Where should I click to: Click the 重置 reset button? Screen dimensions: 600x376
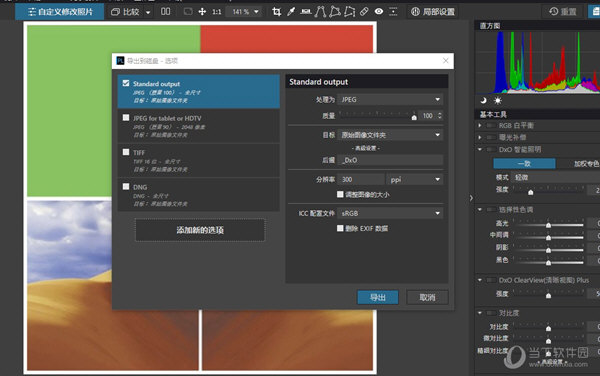(x=562, y=11)
